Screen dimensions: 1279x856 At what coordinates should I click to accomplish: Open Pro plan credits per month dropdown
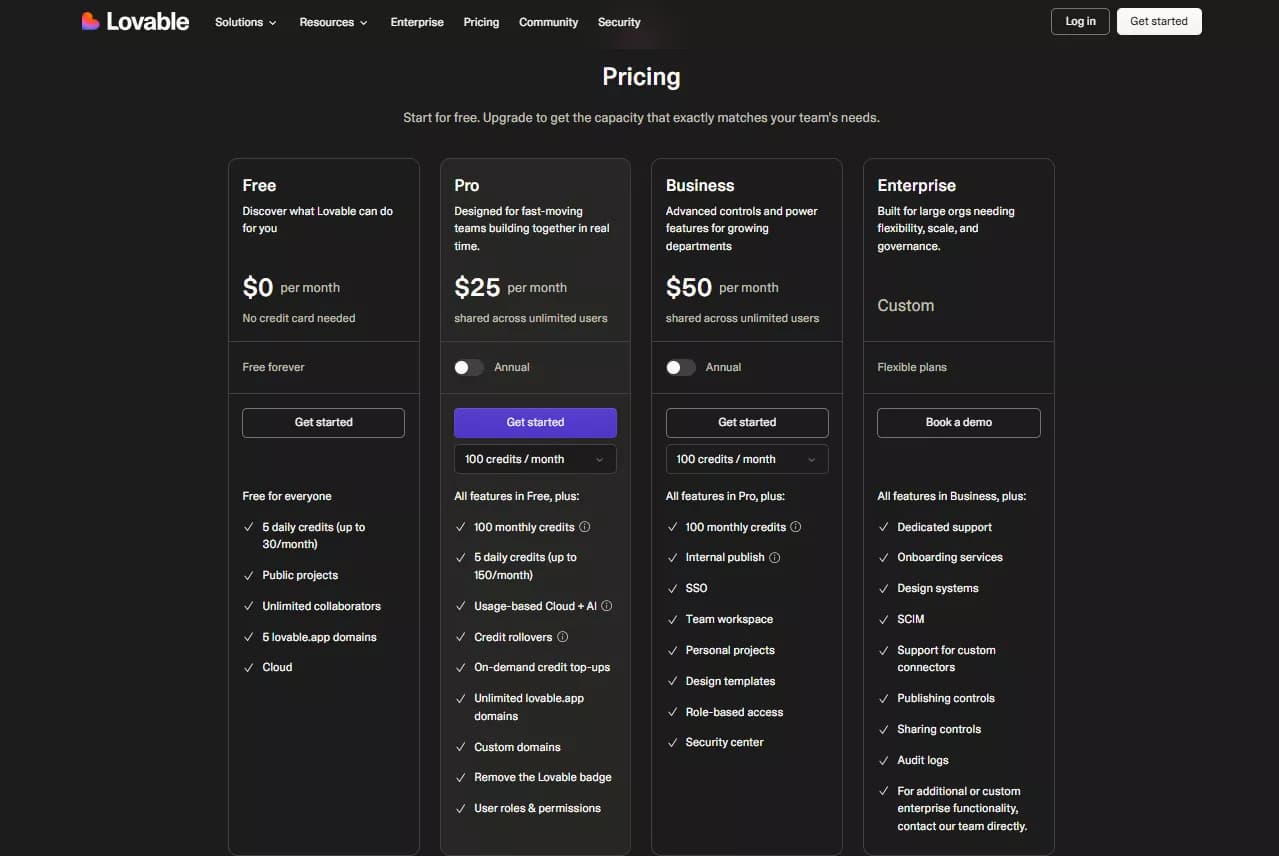pos(535,459)
